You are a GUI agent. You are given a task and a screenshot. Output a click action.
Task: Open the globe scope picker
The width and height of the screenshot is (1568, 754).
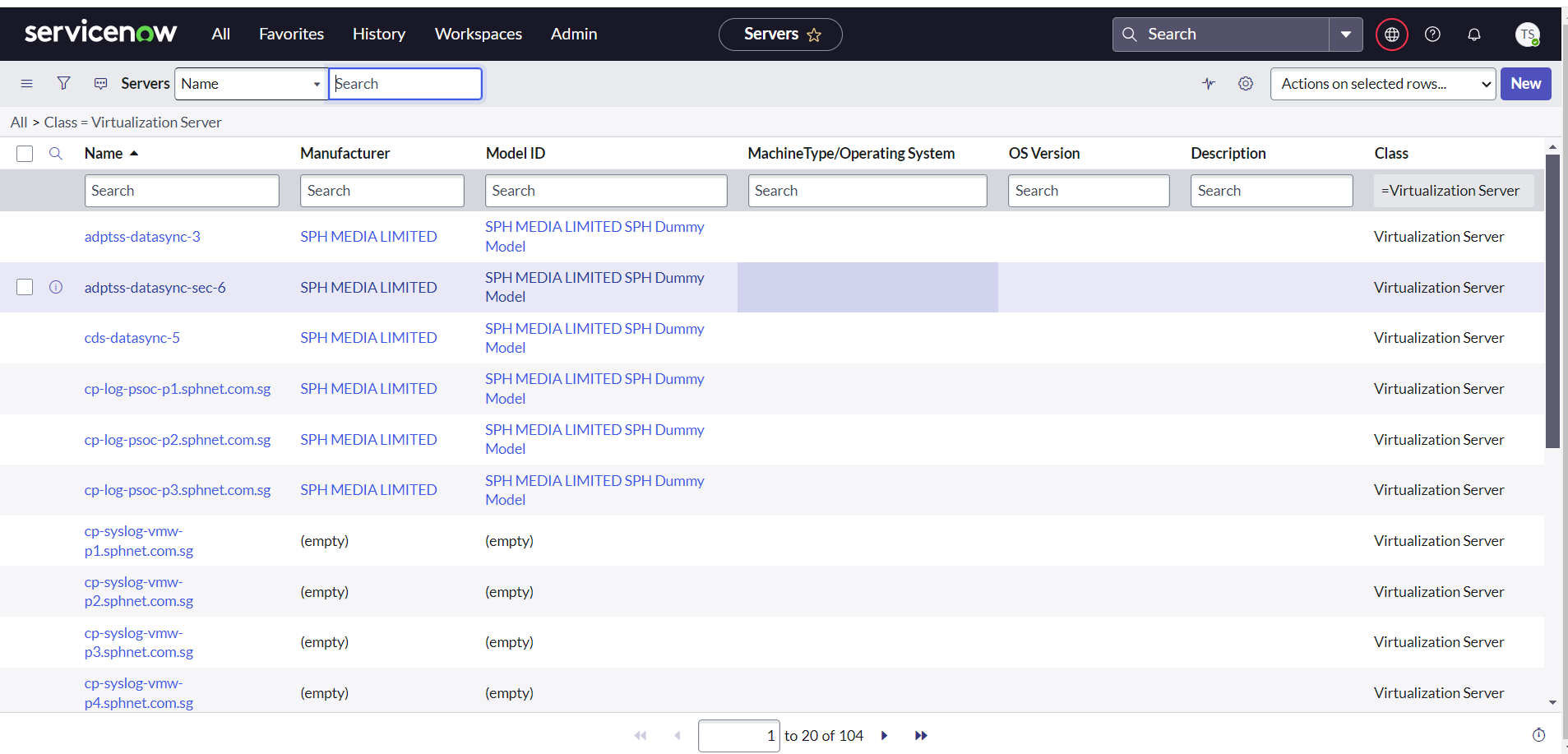tap(1392, 35)
